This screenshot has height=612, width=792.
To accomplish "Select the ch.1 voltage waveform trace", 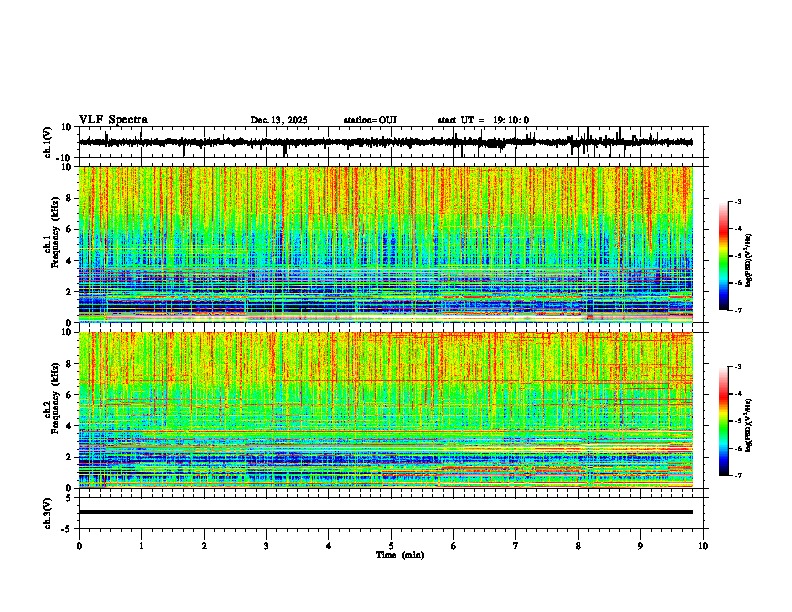I will tap(386, 142).
